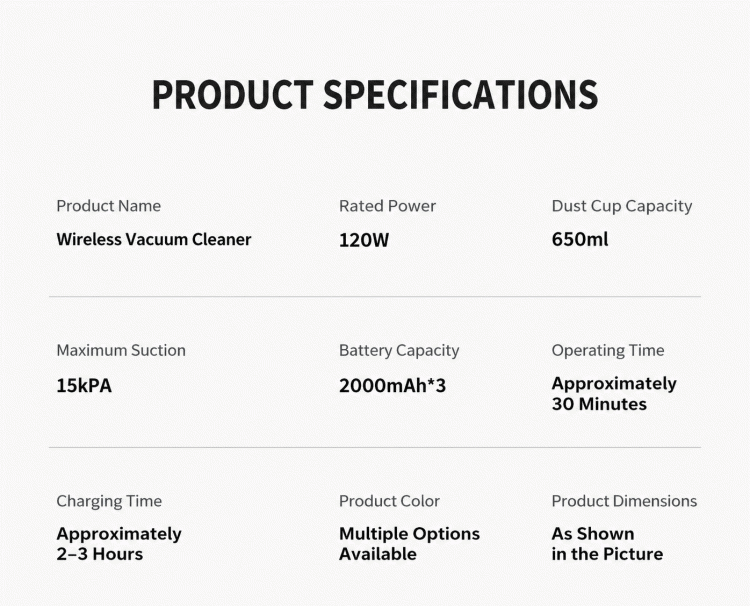Click the As Shown in the Picture text

point(607,544)
